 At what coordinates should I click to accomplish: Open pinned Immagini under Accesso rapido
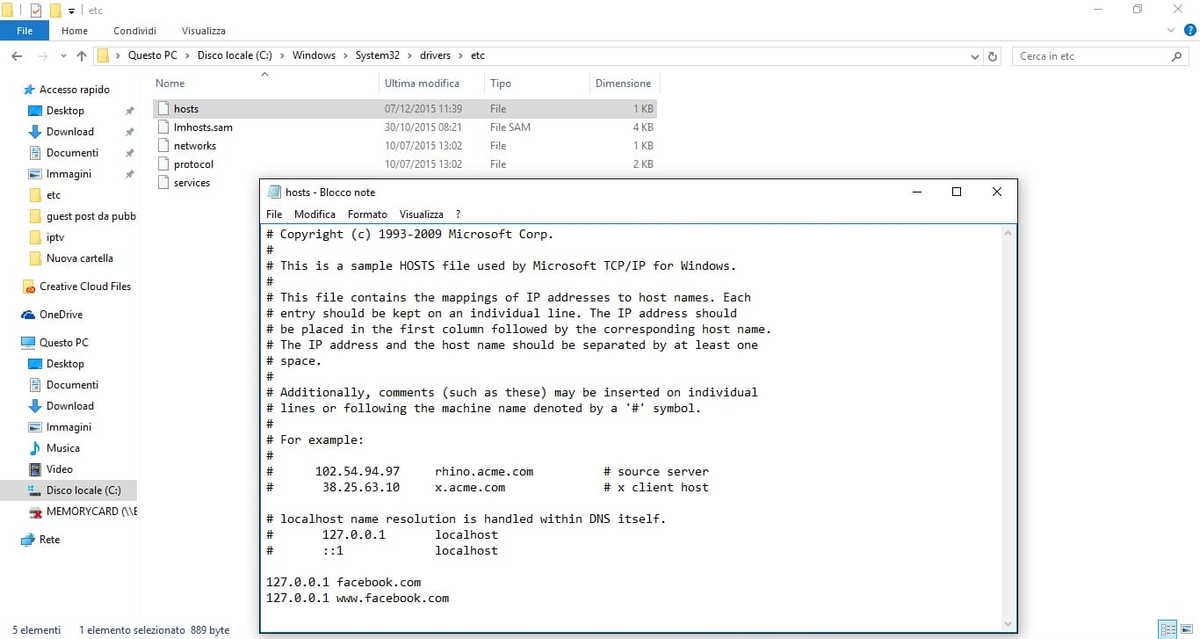pyautogui.click(x=68, y=173)
